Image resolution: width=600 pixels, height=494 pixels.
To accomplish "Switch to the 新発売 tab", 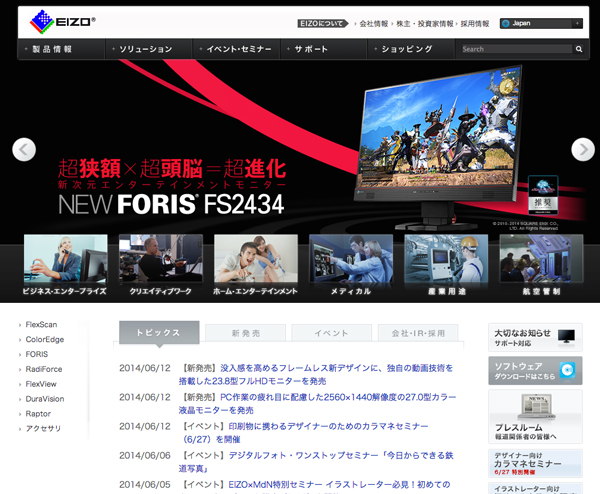I will (x=244, y=333).
